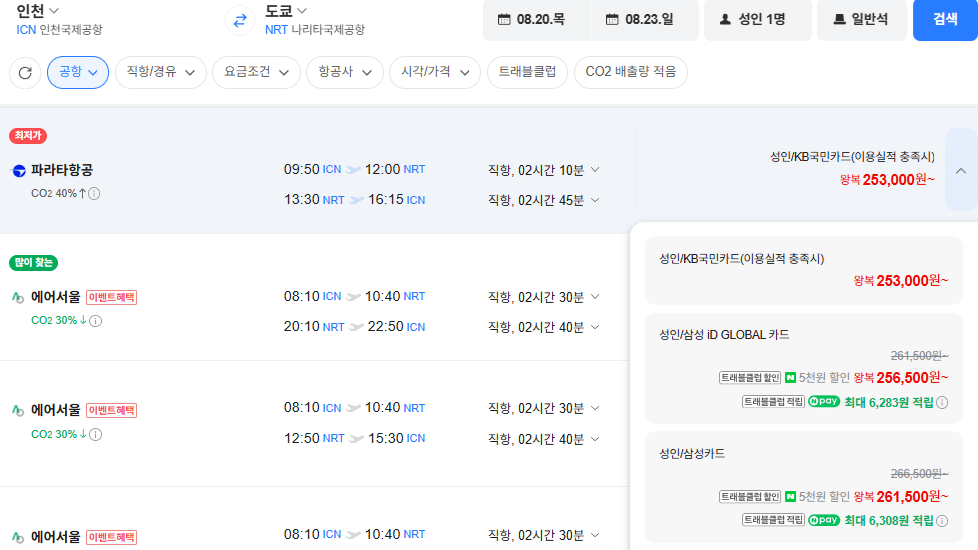The height and width of the screenshot is (550, 978).
Task: Click the 최저가 badge
Action: [x=28, y=135]
